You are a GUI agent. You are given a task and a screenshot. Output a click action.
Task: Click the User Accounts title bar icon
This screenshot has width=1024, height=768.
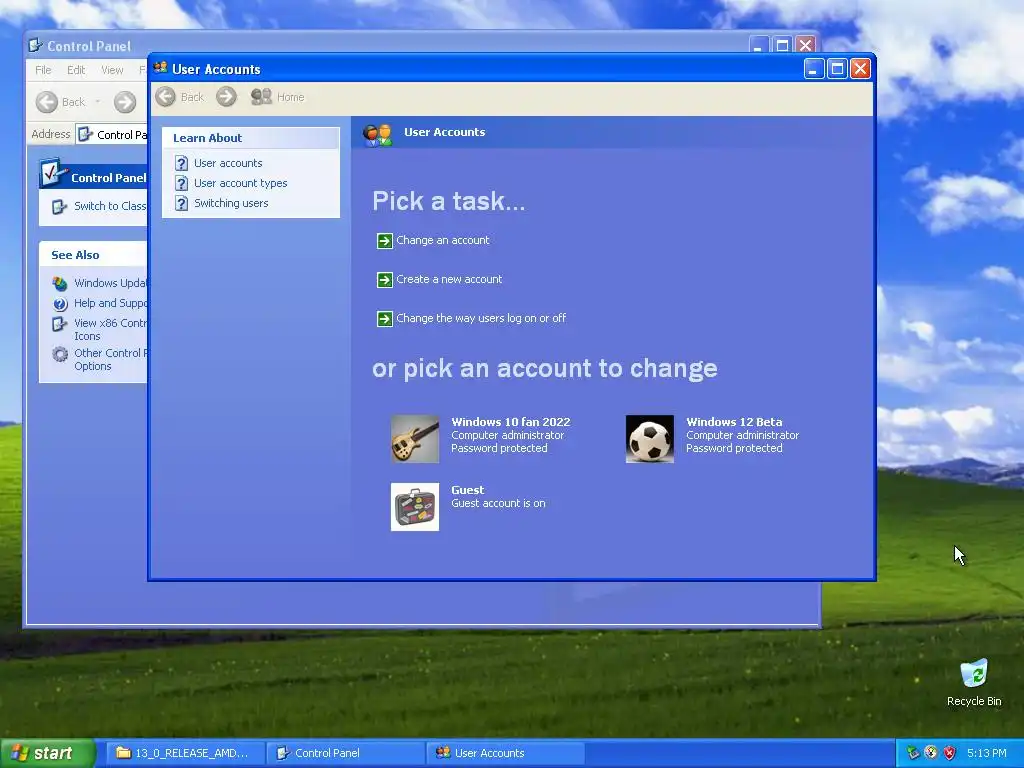click(161, 67)
